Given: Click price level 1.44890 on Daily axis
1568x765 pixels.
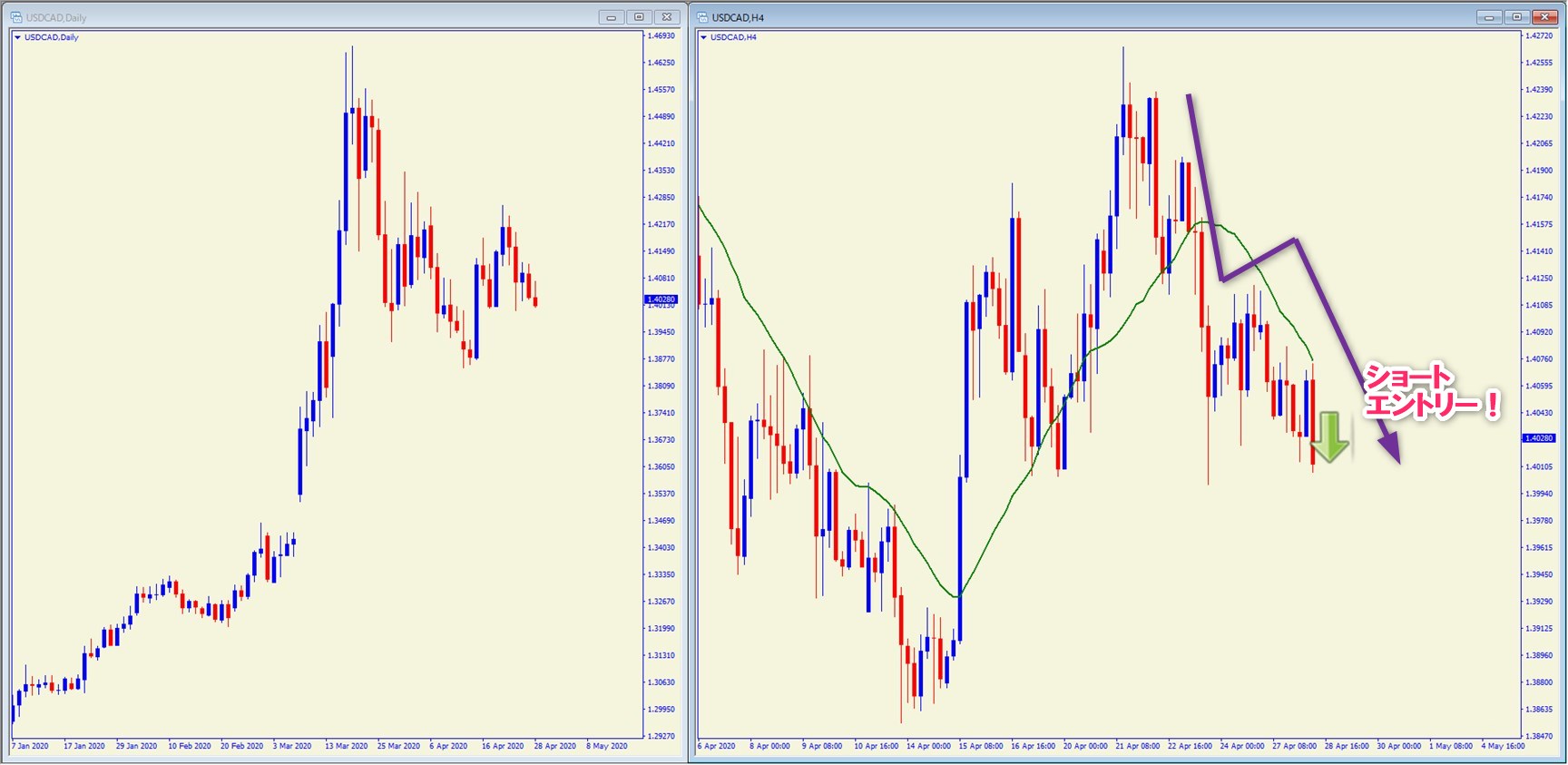Looking at the screenshot, I should coord(661,116).
